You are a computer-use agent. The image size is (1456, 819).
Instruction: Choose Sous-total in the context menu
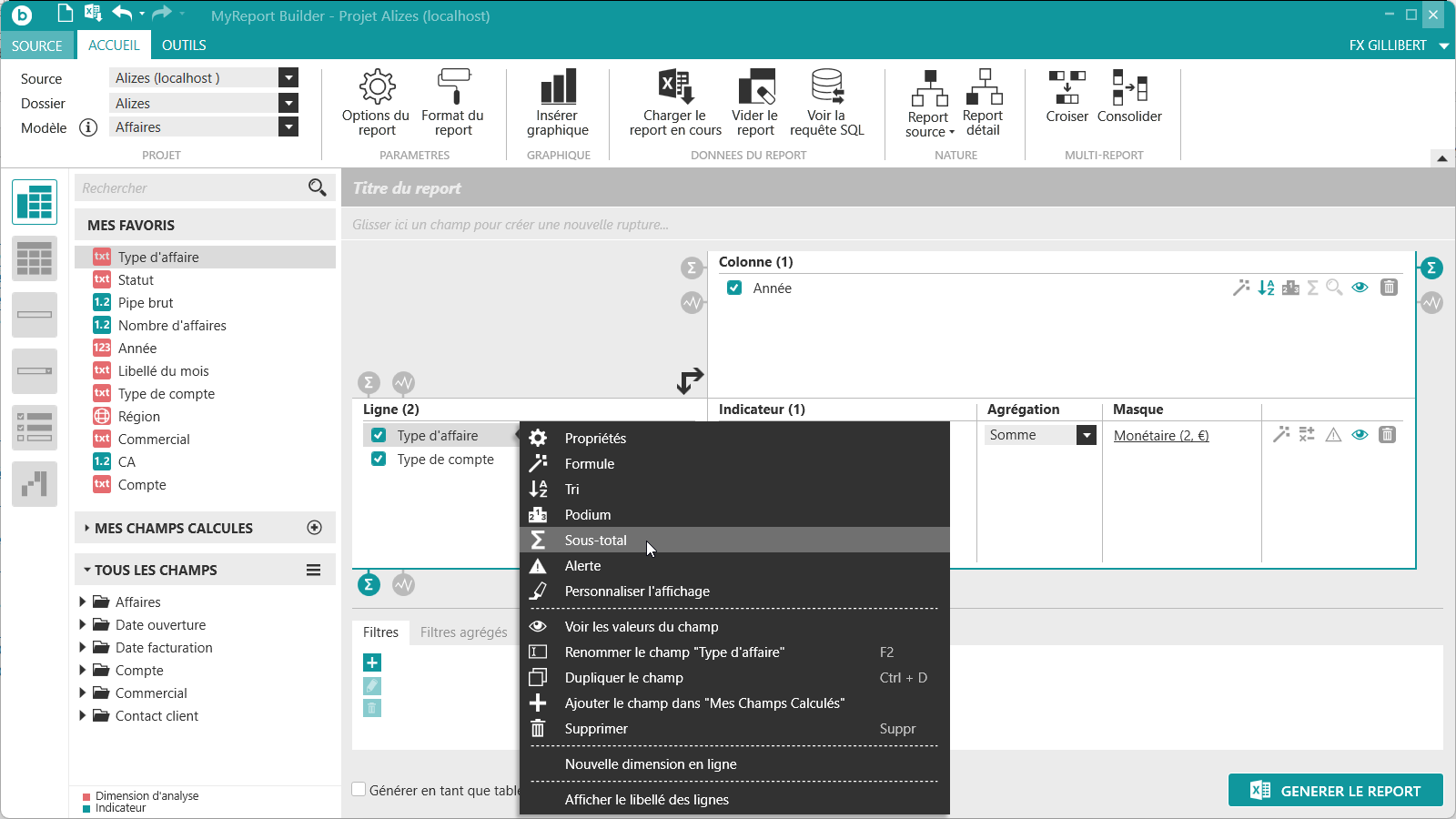595,541
